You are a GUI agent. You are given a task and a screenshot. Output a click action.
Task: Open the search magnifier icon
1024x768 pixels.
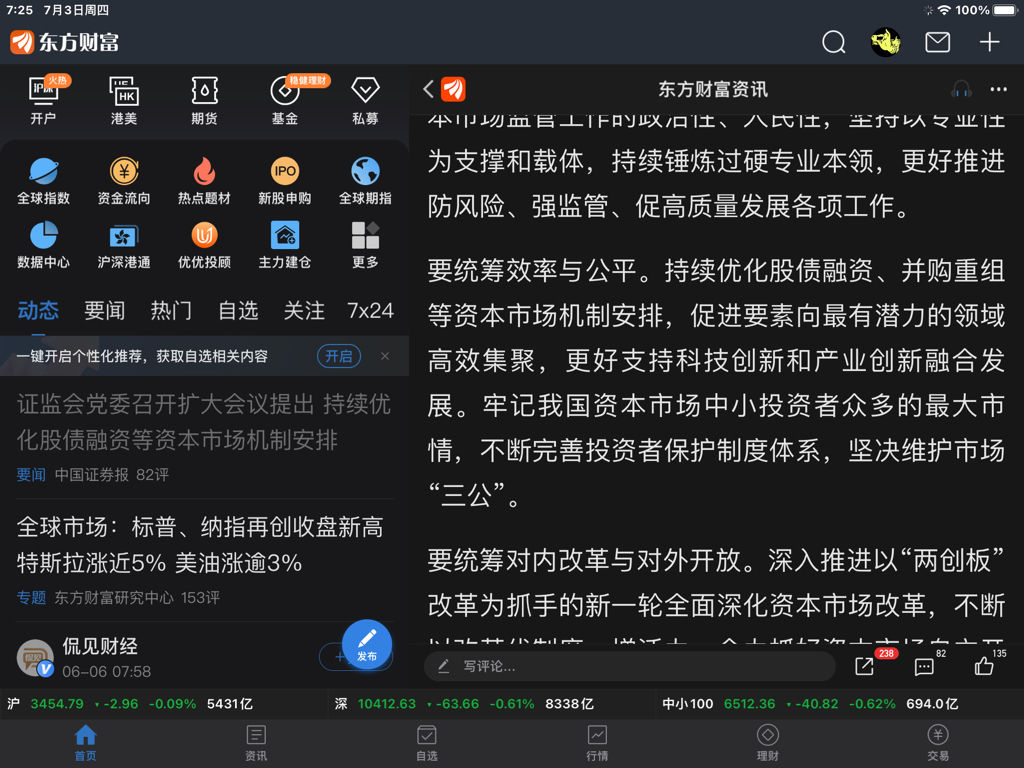pos(833,42)
